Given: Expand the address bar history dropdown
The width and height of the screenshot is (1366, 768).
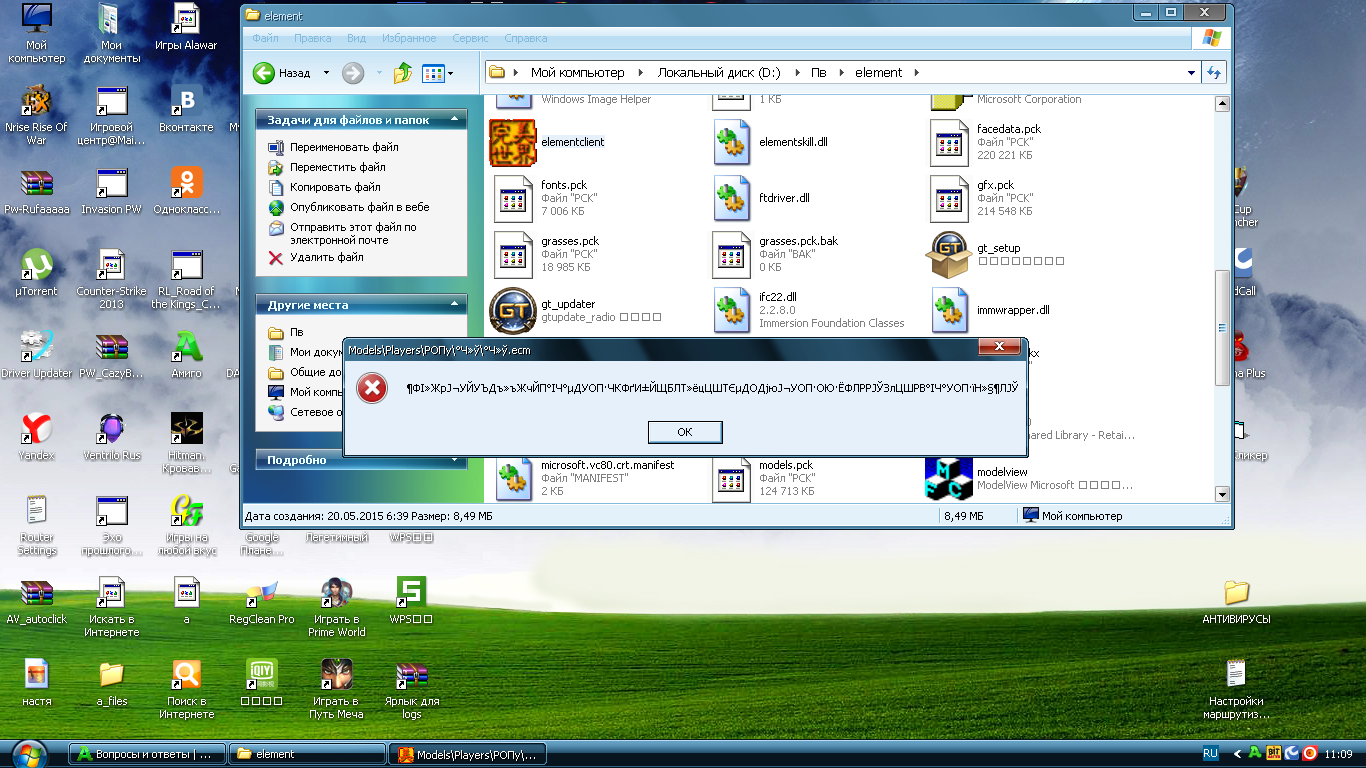Looking at the screenshot, I should point(1191,72).
